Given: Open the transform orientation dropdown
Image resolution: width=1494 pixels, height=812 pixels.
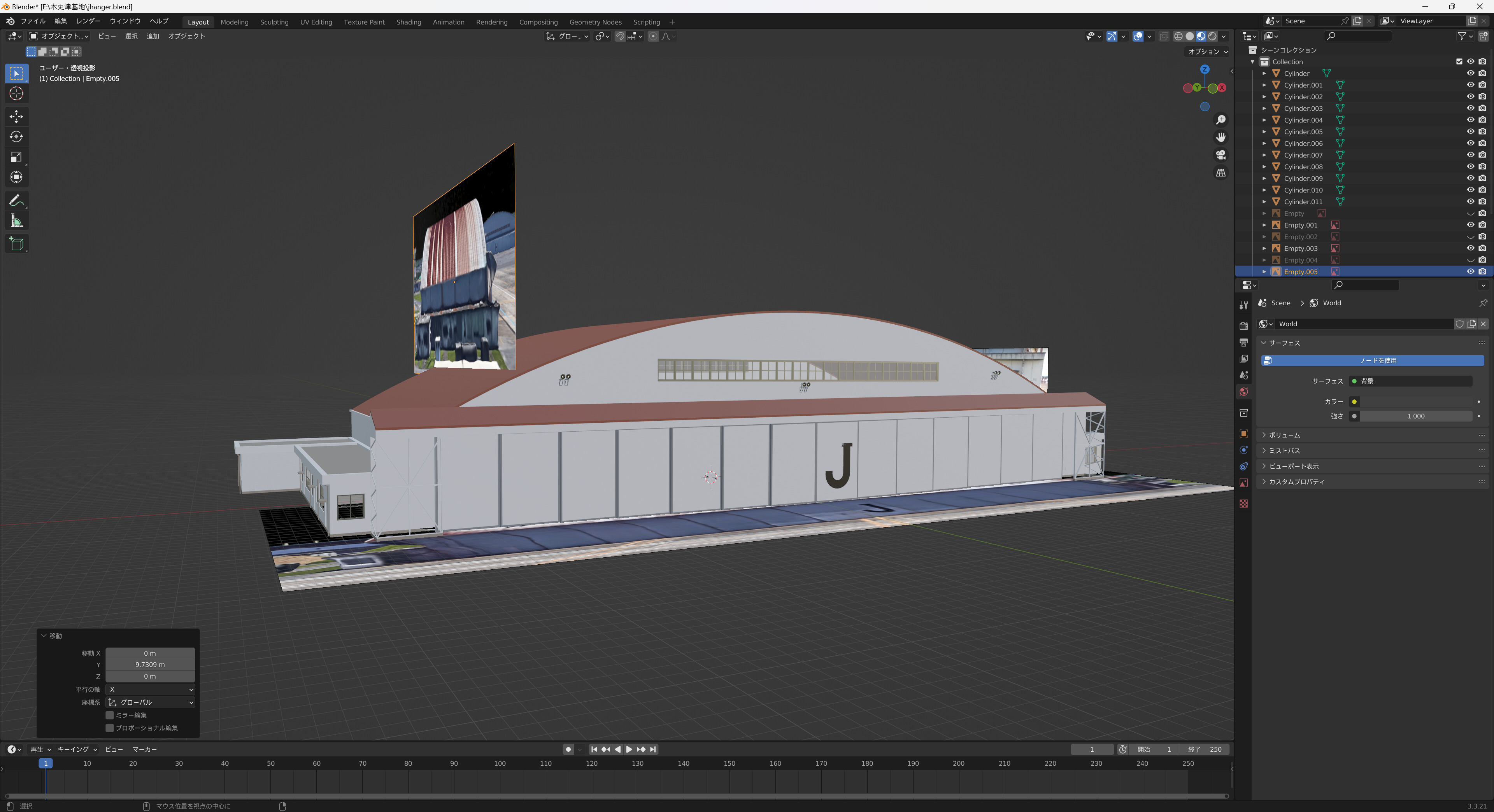Looking at the screenshot, I should 567,36.
